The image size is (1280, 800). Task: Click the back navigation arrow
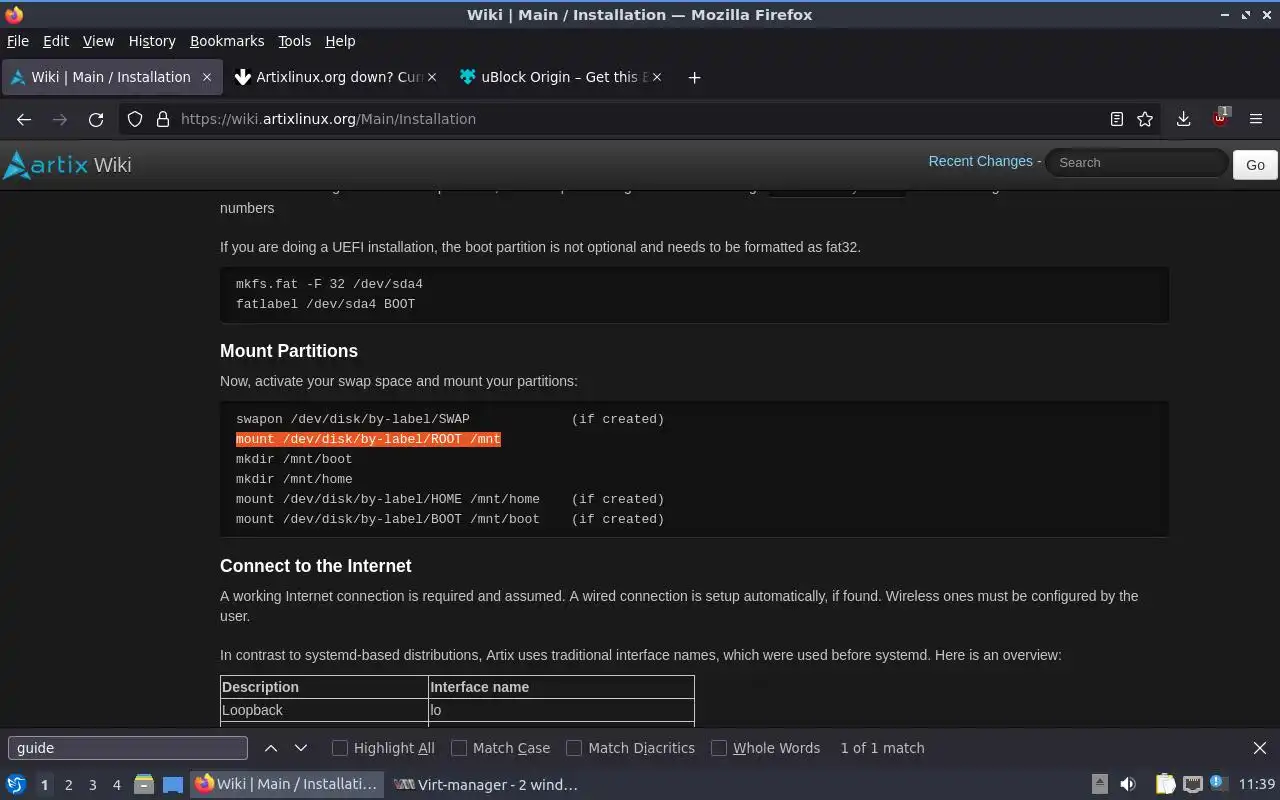(24, 119)
